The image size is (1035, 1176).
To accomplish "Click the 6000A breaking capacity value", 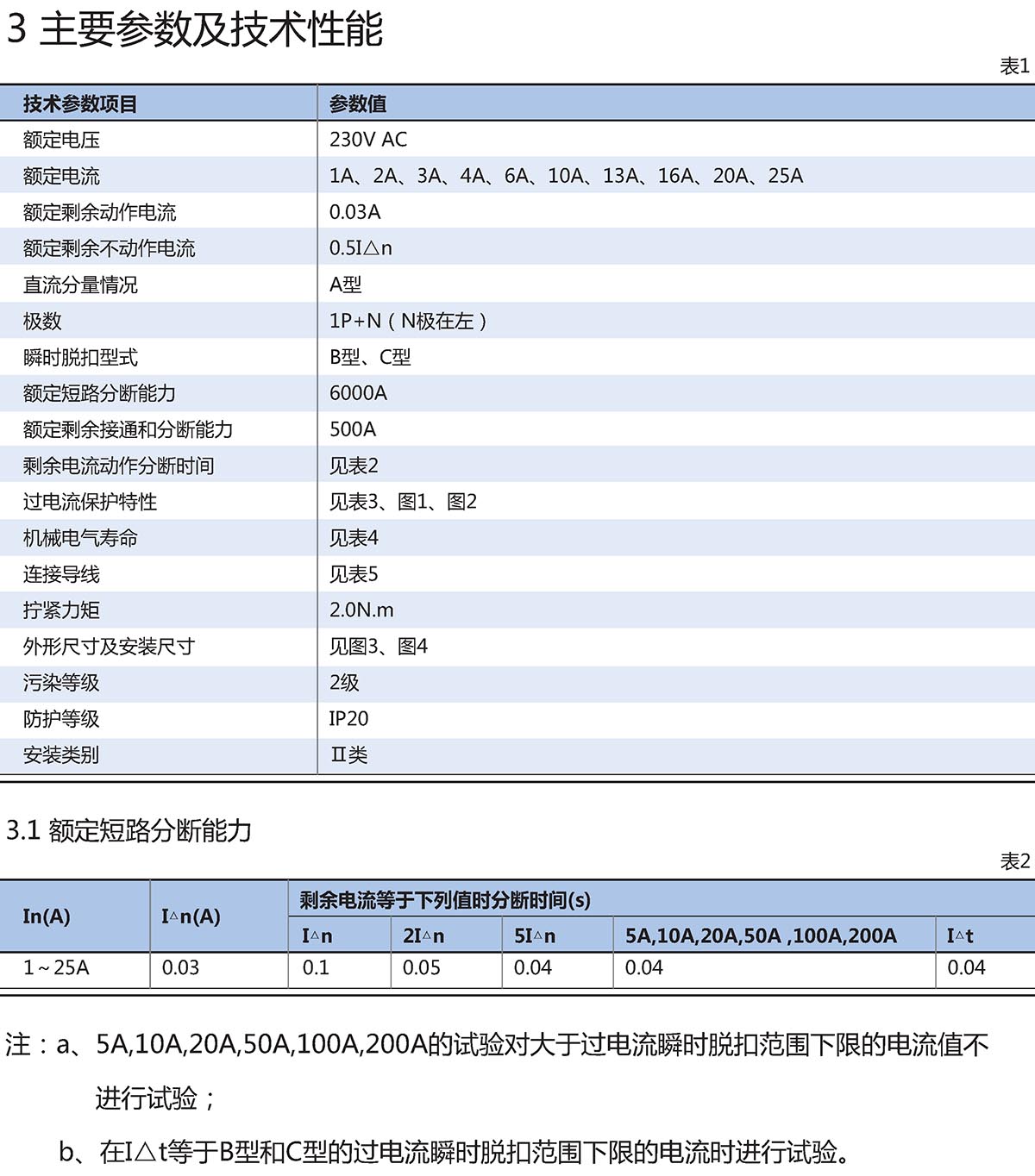I will coord(358,393).
